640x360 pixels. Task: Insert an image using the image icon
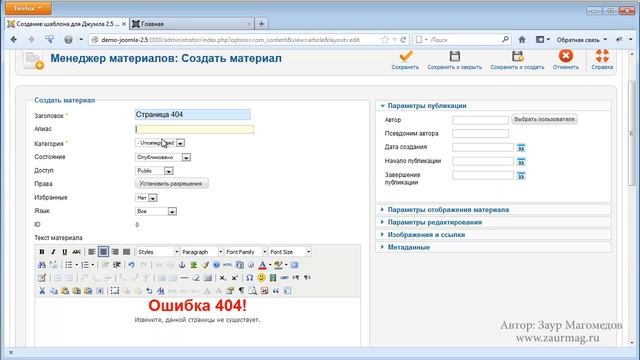point(193,265)
